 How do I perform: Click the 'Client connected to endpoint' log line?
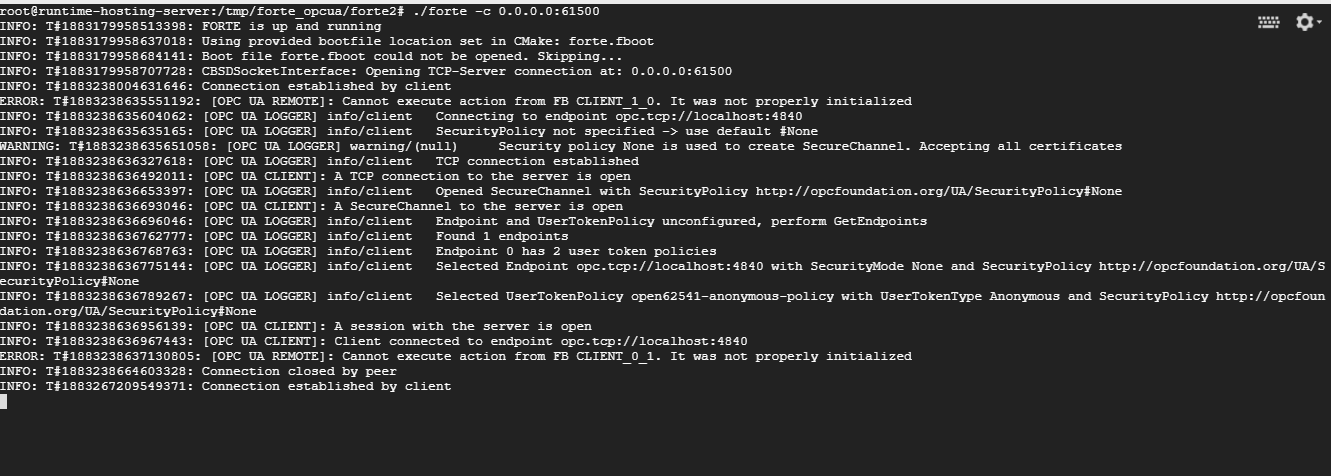pyautogui.click(x=374, y=341)
